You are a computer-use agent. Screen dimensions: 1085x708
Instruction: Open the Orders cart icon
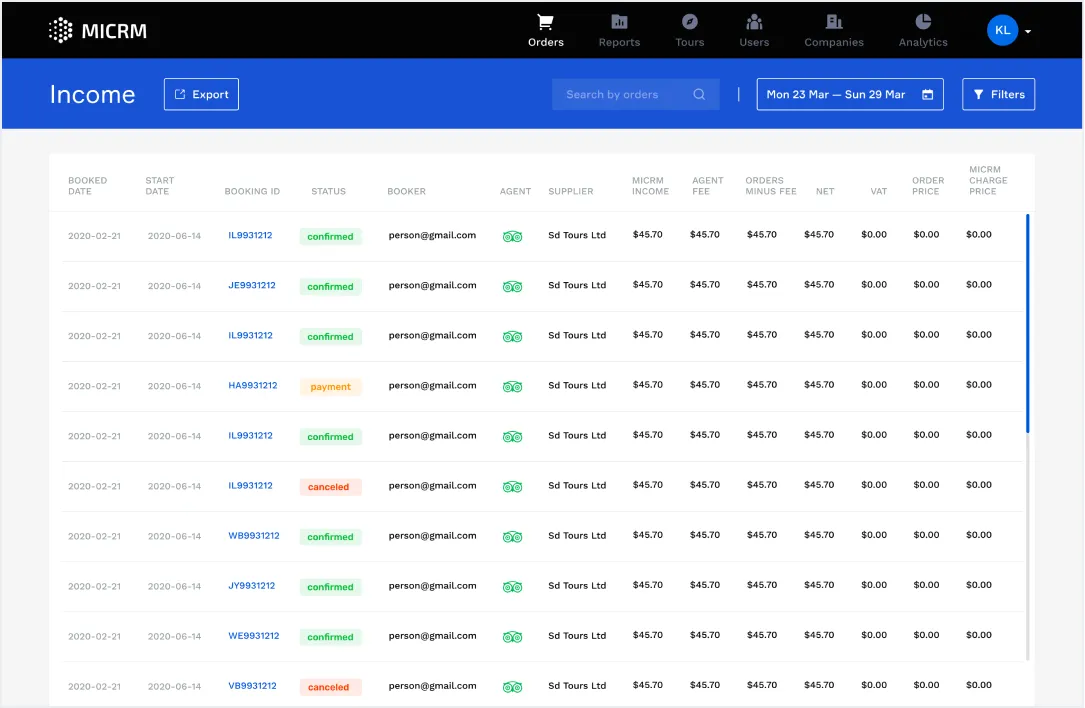coord(545,22)
